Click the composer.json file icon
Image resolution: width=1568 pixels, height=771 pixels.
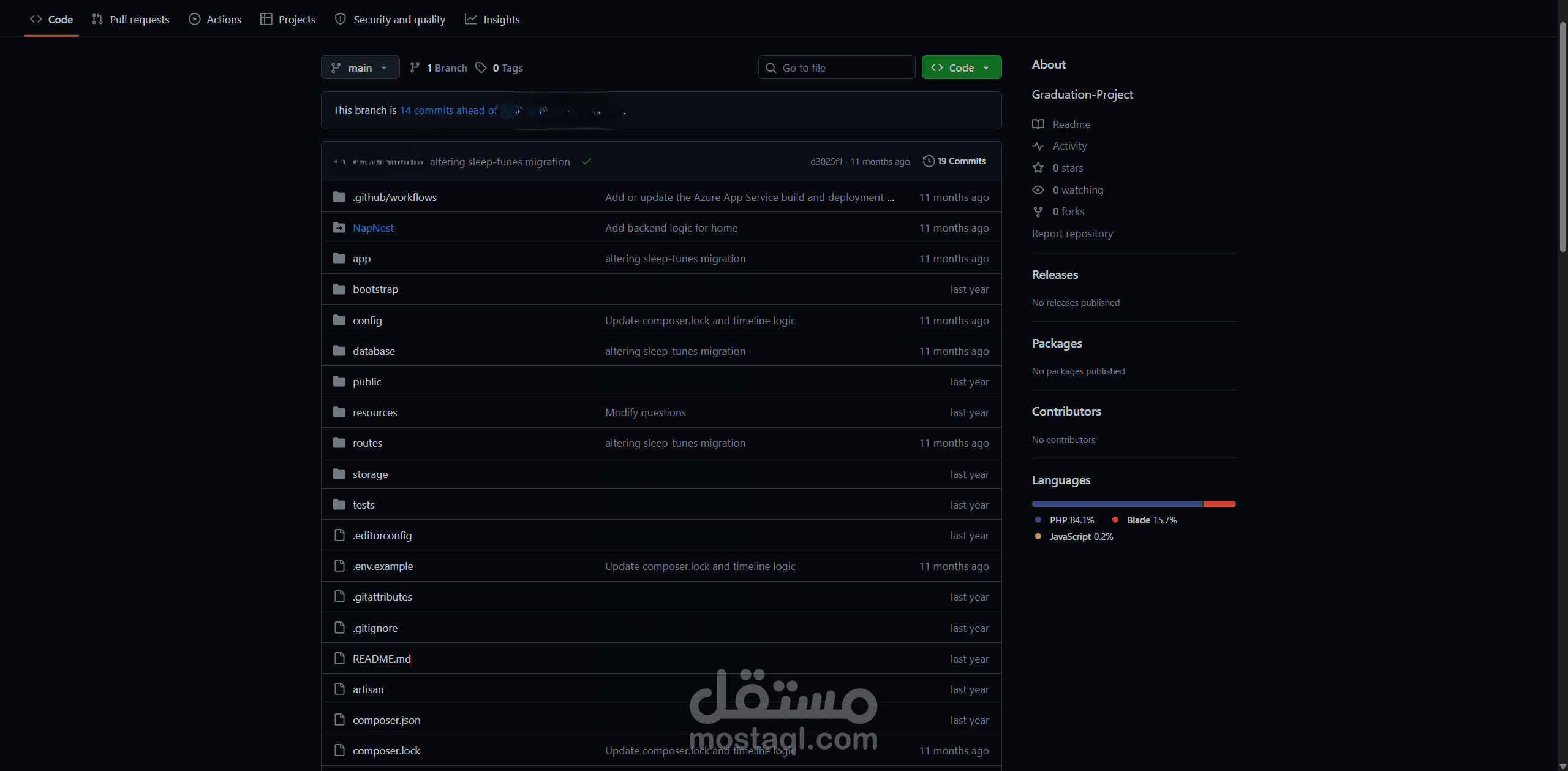(x=339, y=720)
